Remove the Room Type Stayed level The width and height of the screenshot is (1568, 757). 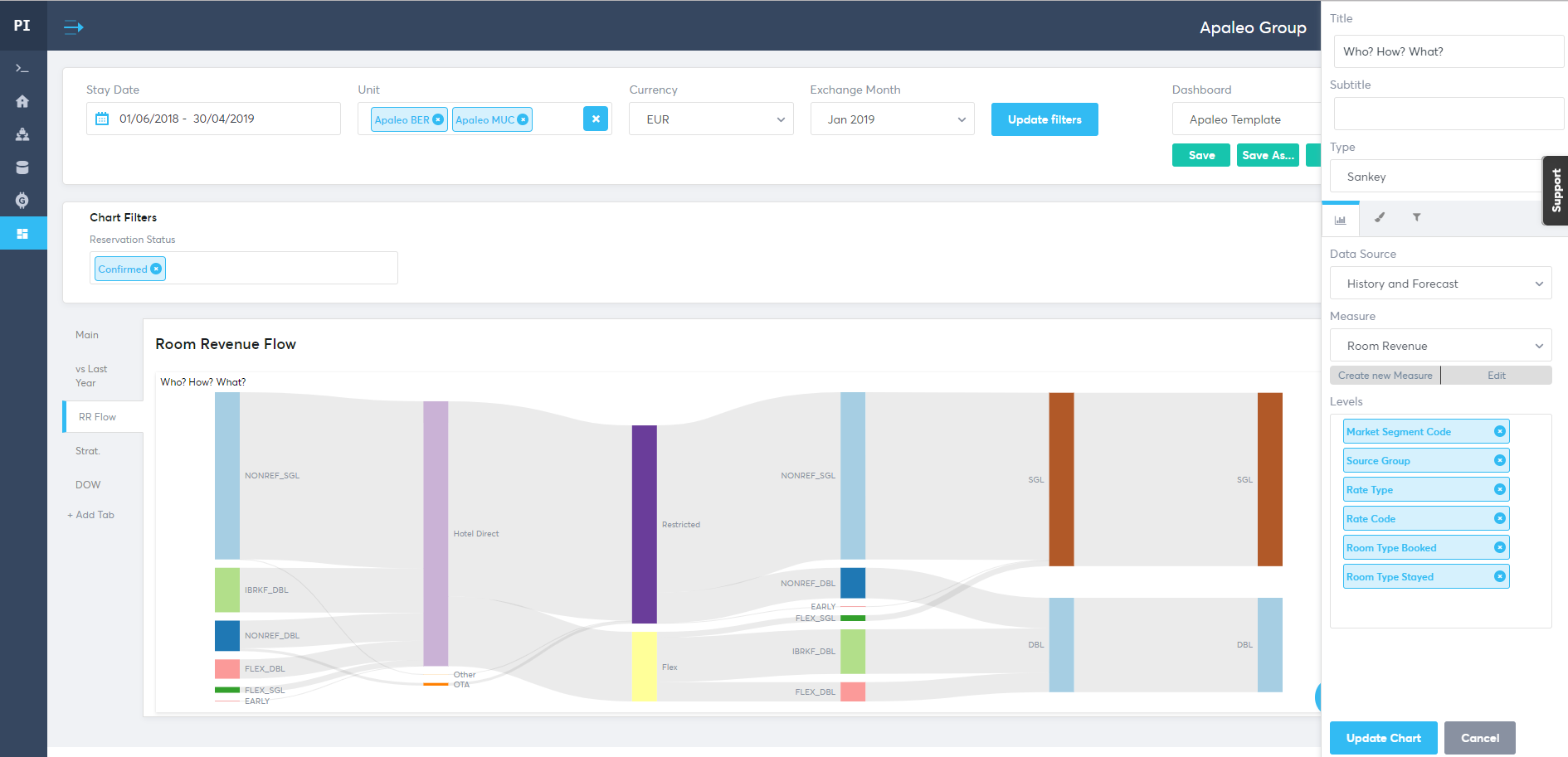(1500, 576)
